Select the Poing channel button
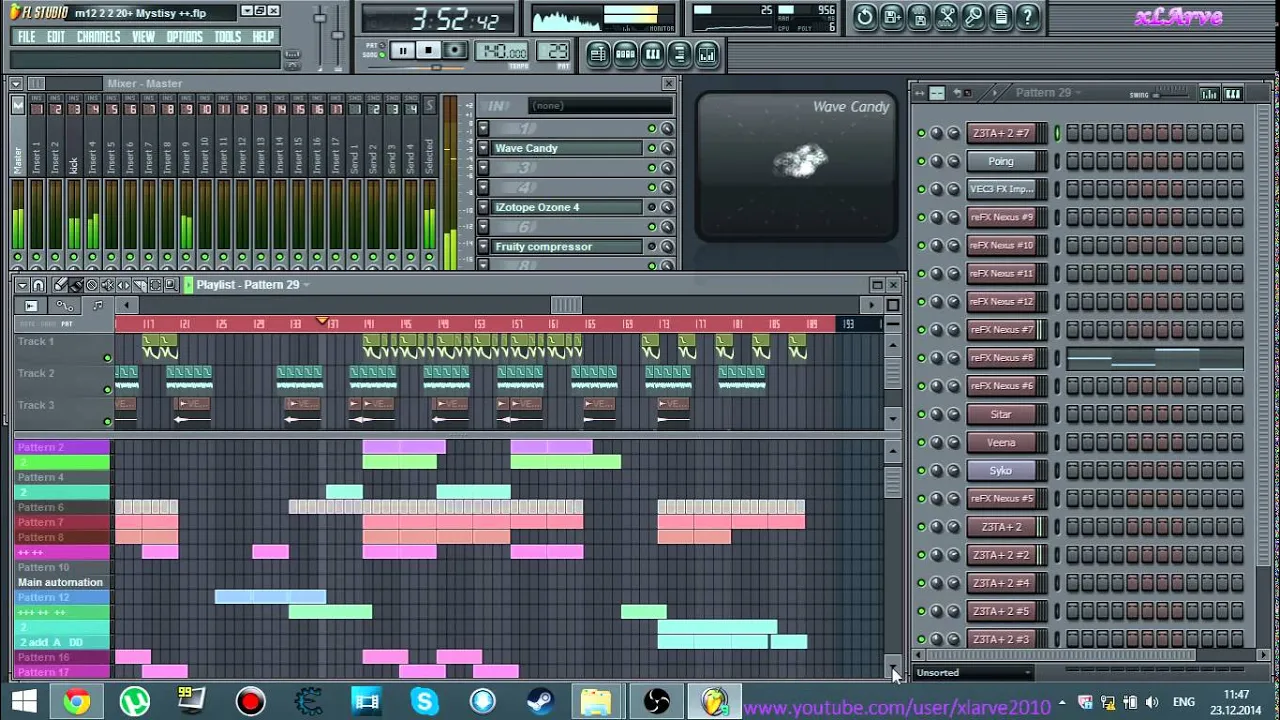The image size is (1280, 720). point(1001,161)
